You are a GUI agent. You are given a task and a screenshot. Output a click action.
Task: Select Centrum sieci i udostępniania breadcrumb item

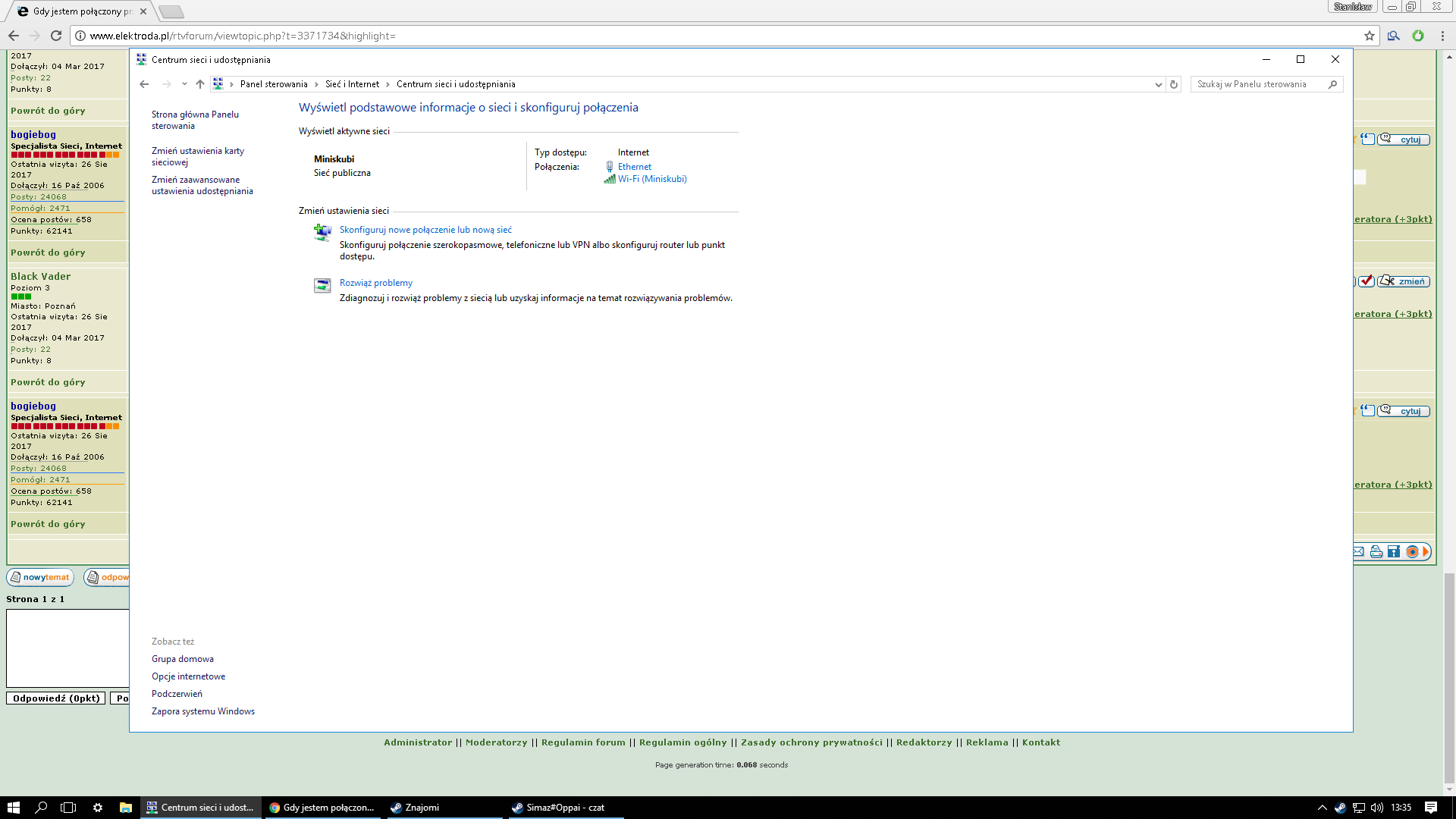[x=456, y=84]
